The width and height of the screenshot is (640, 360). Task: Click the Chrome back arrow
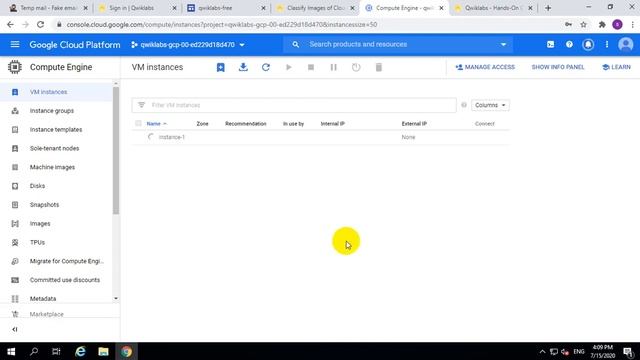click(x=10, y=24)
